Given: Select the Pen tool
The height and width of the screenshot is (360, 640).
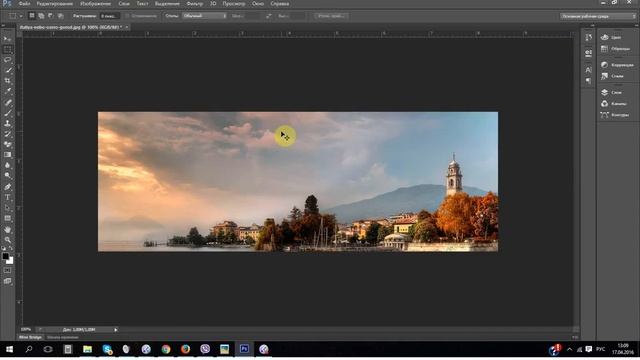Looking at the screenshot, I should coord(7,187).
